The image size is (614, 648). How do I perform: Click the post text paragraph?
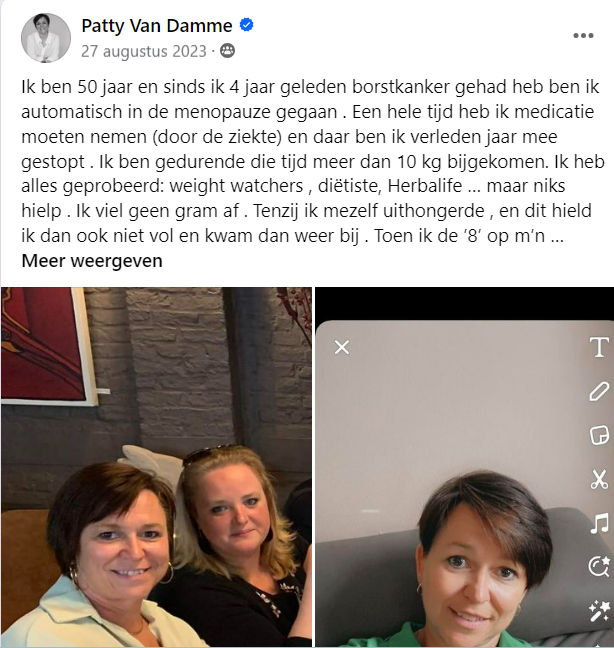click(x=313, y=161)
